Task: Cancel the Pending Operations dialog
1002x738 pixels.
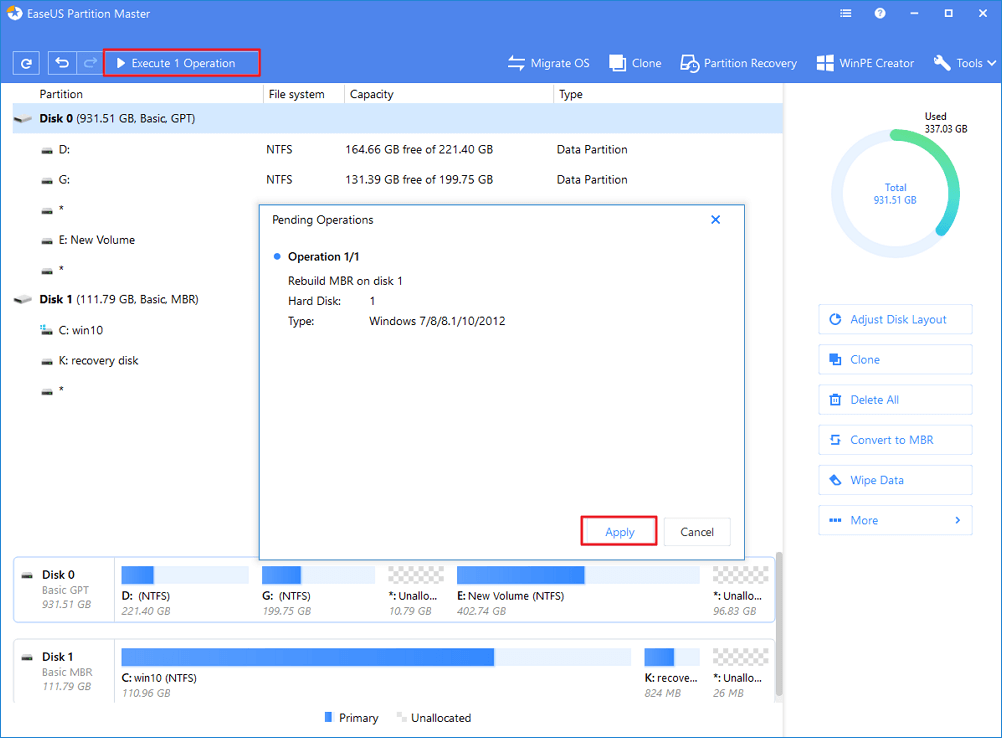Action: point(697,532)
